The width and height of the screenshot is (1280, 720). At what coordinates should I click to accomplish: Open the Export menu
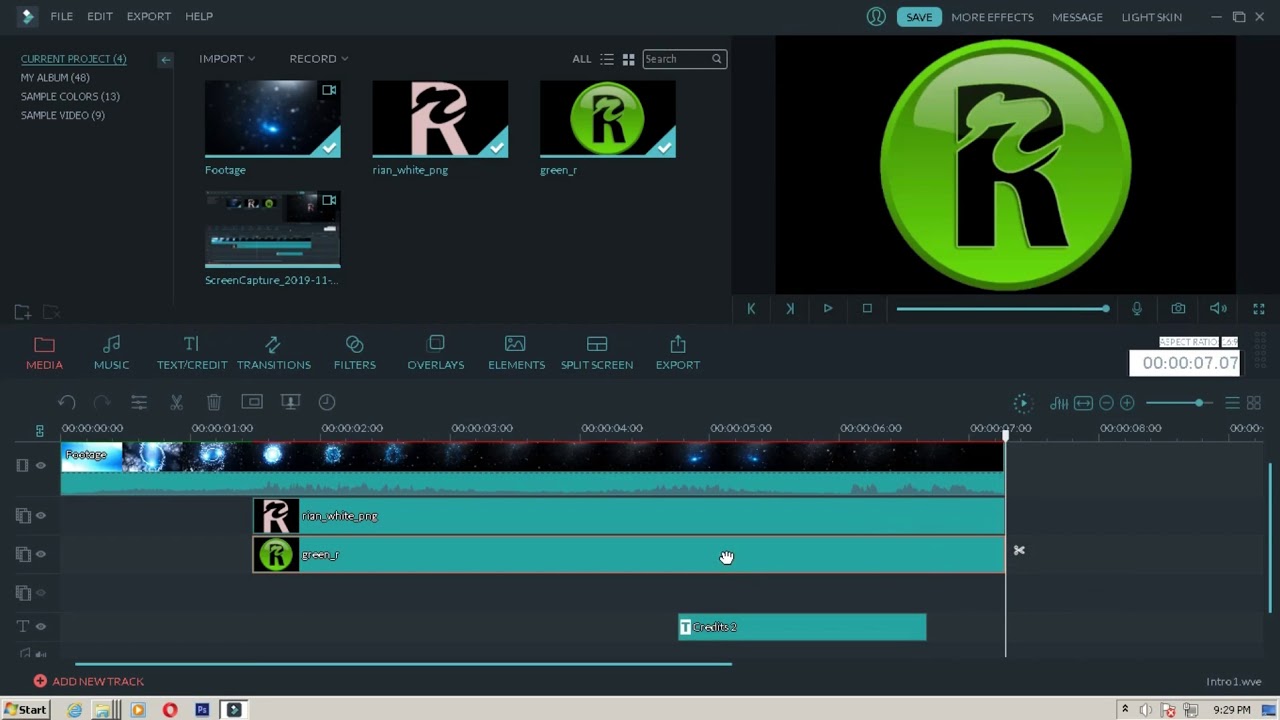148,16
